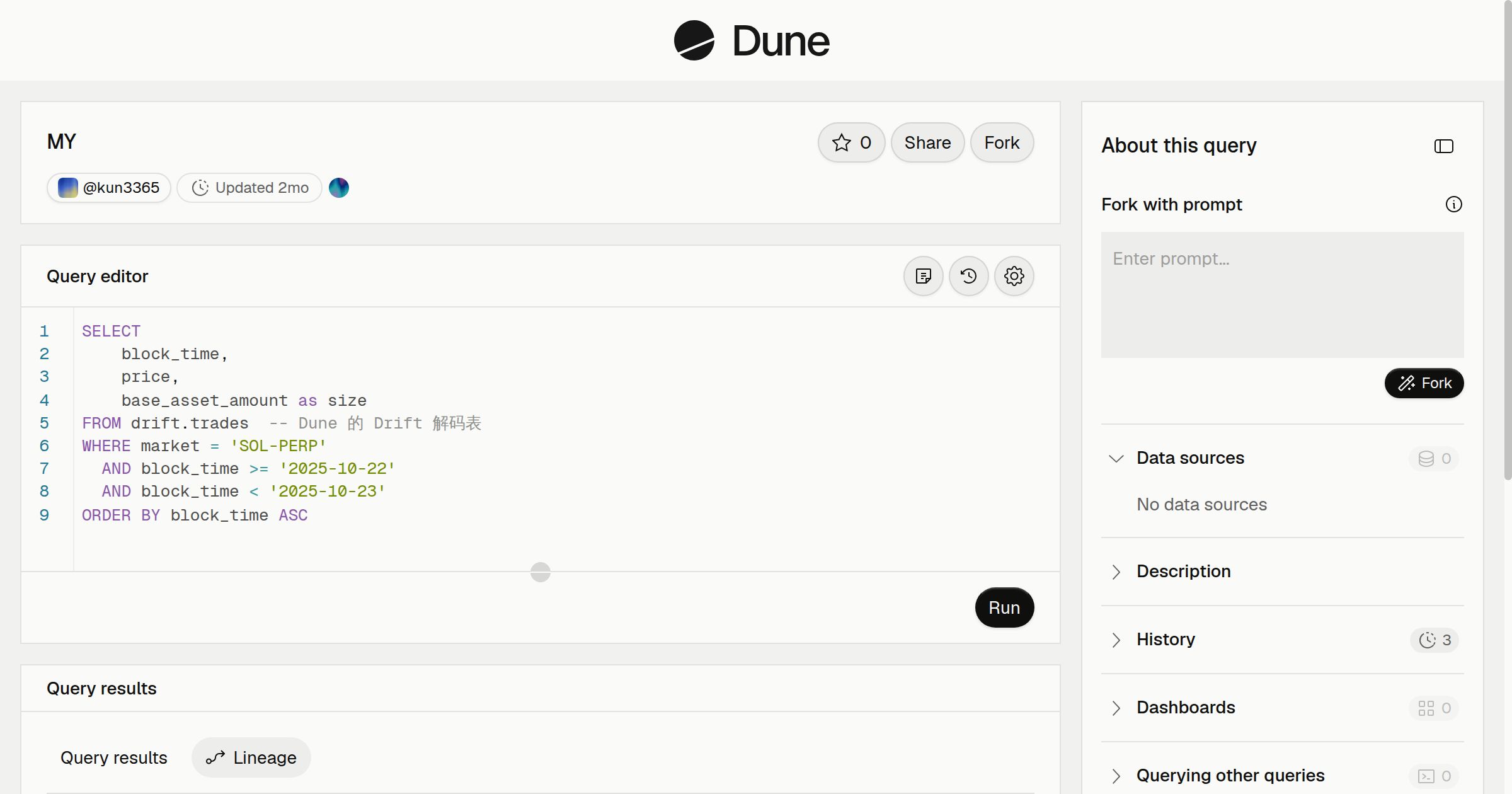Click the '2025-10-22' date string
Viewport: 1512px width, 794px height.
pos(337,469)
